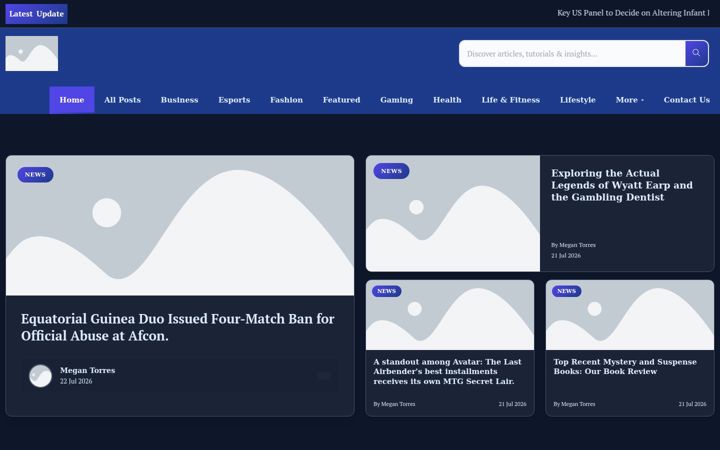Open the All Posts menu item
Image resolution: width=720 pixels, height=450 pixels.
[x=122, y=100]
